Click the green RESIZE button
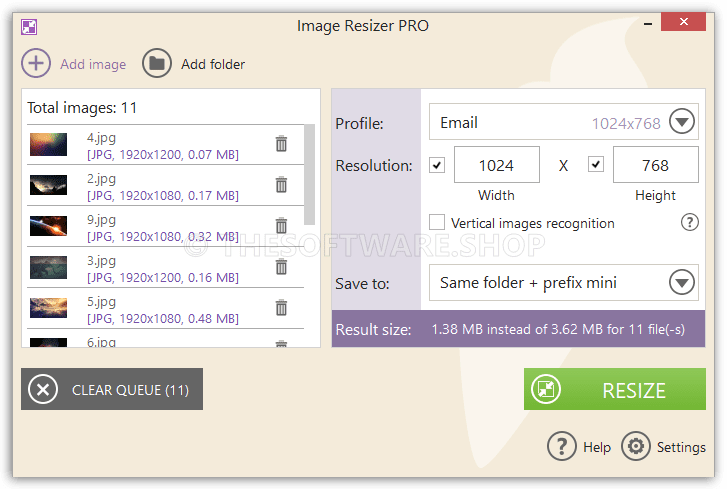Screen dimensions: 727x489 [x=615, y=389]
